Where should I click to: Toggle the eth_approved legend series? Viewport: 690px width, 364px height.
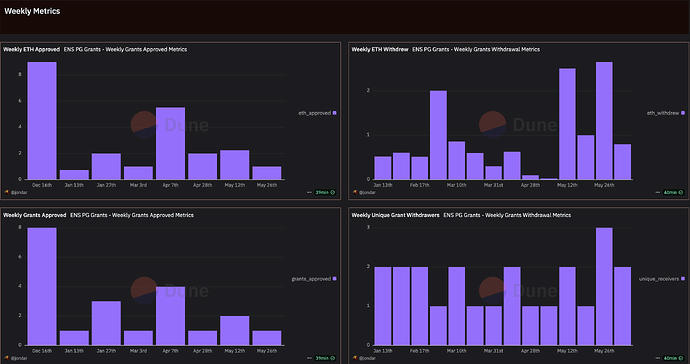tap(317, 113)
